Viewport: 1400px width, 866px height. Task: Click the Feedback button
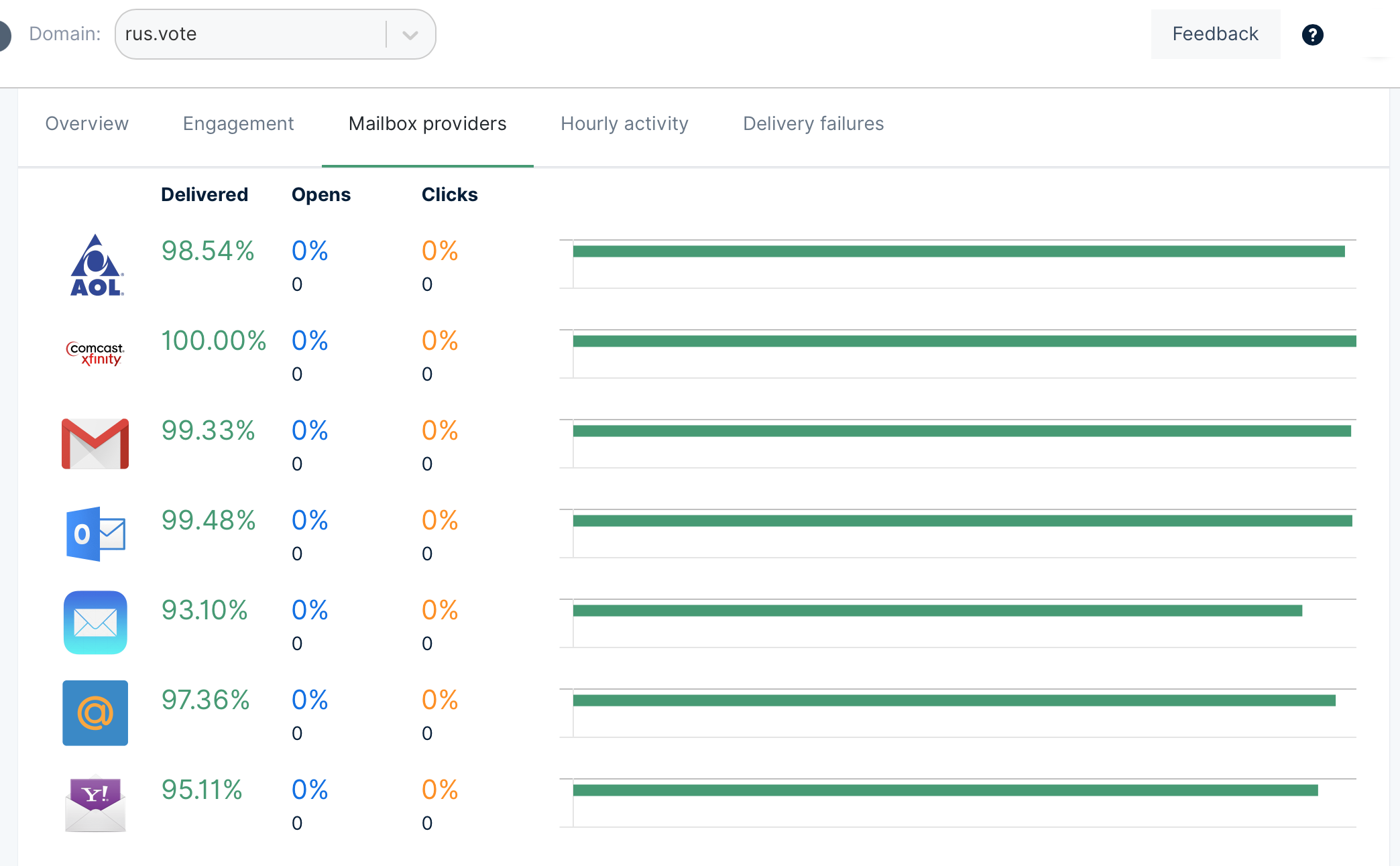coord(1215,34)
